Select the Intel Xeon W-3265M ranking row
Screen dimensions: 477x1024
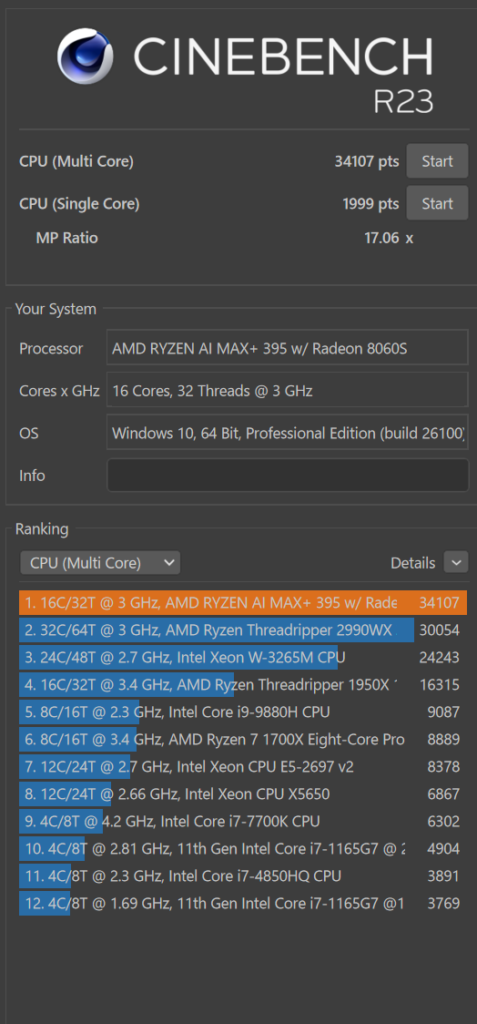[243, 657]
